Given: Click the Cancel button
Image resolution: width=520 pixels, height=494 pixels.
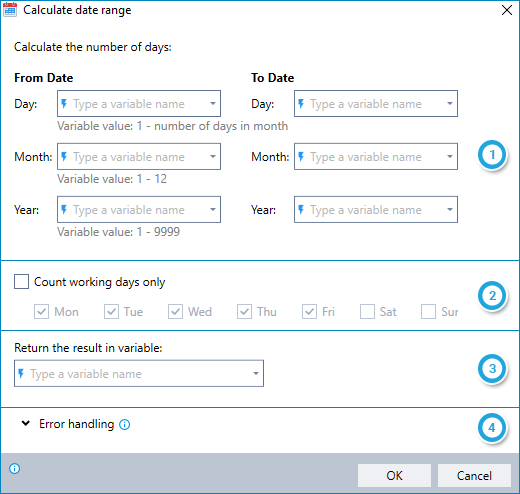Looking at the screenshot, I should pyautogui.click(x=474, y=475).
